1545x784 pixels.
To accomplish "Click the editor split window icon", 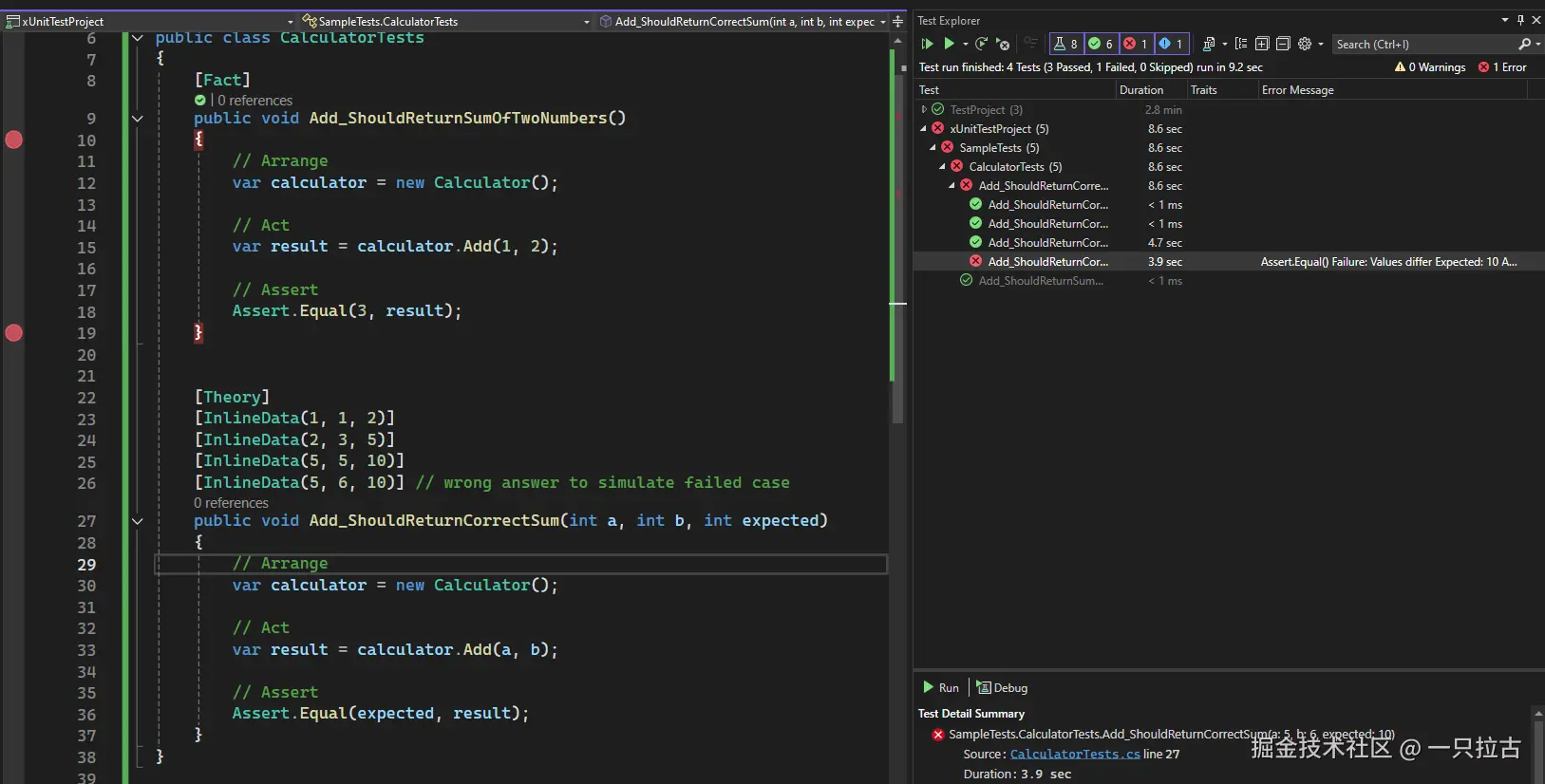I will [897, 21].
